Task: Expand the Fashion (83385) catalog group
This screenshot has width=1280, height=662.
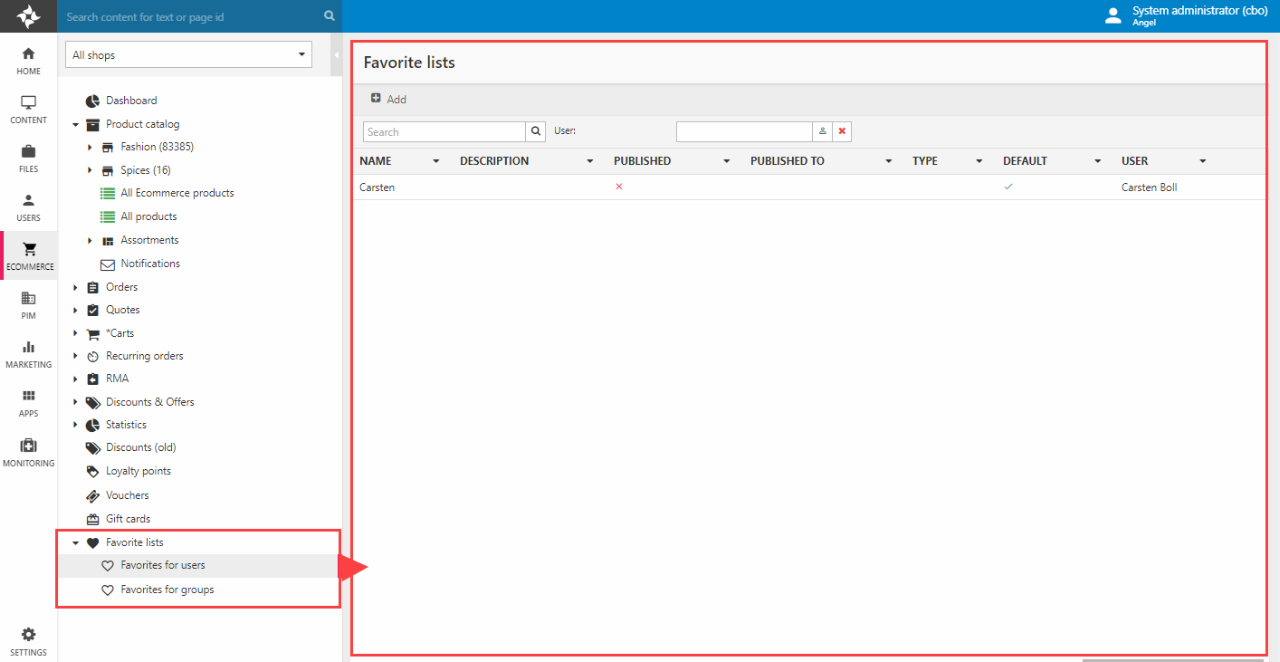Action: tap(90, 147)
